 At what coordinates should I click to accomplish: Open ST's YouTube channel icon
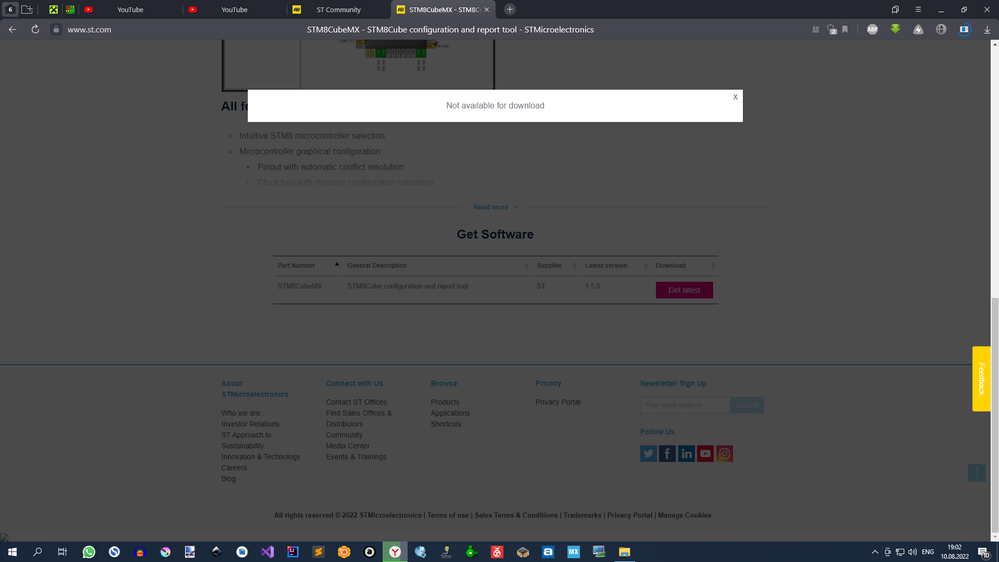coord(705,454)
